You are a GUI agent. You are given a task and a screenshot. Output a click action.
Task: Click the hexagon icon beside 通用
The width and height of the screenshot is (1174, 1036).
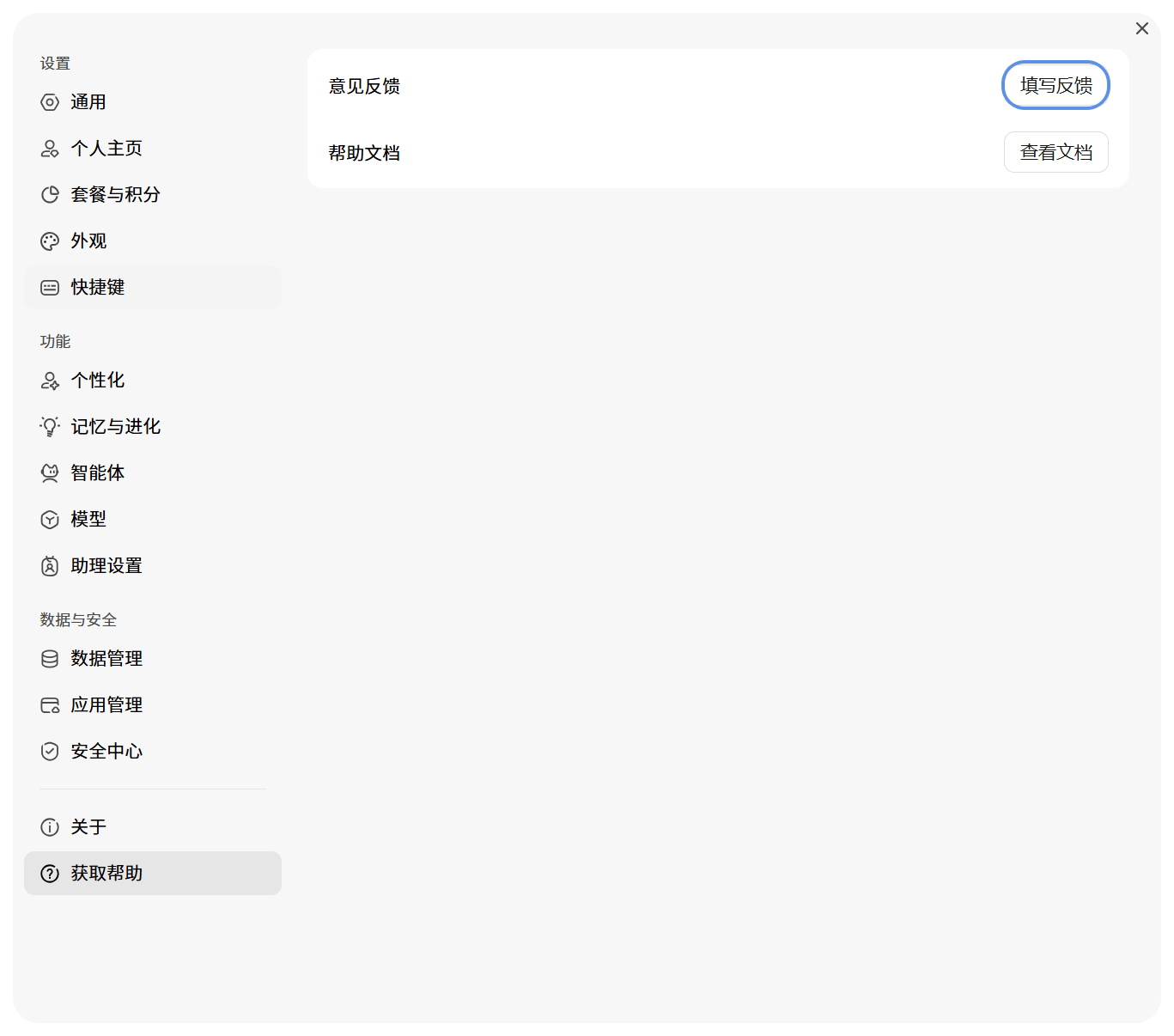[x=50, y=102]
